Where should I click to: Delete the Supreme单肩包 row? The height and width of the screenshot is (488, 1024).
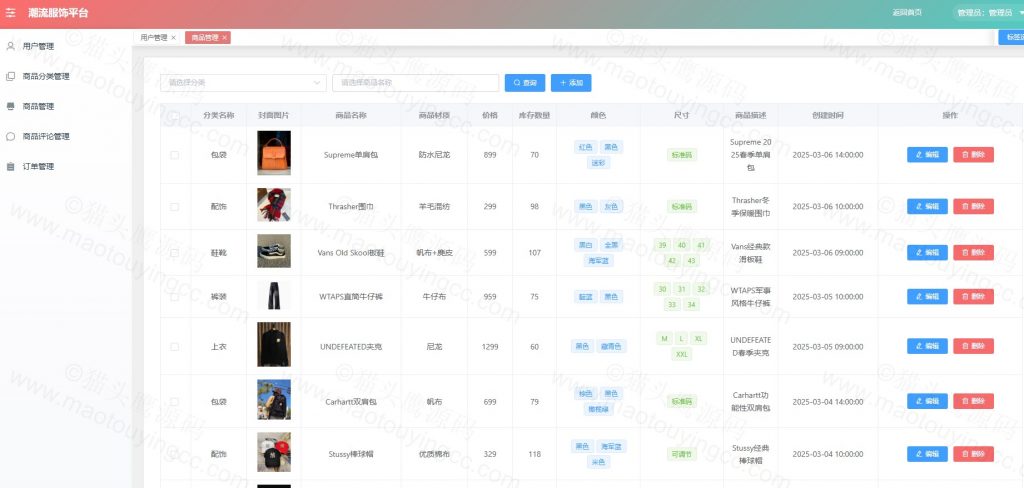tap(974, 155)
